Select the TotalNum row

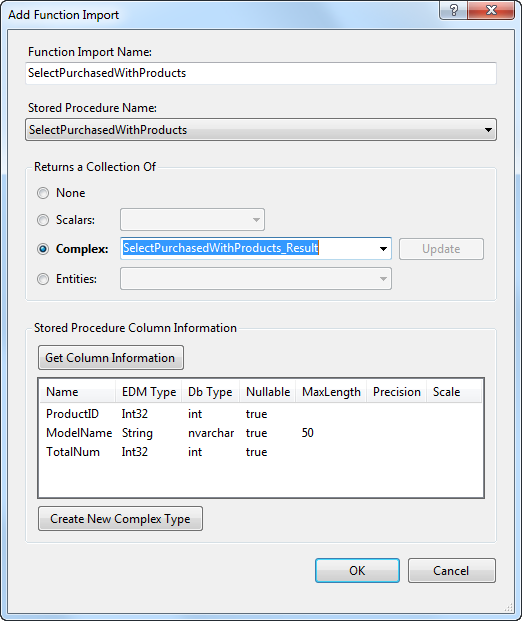(261, 452)
